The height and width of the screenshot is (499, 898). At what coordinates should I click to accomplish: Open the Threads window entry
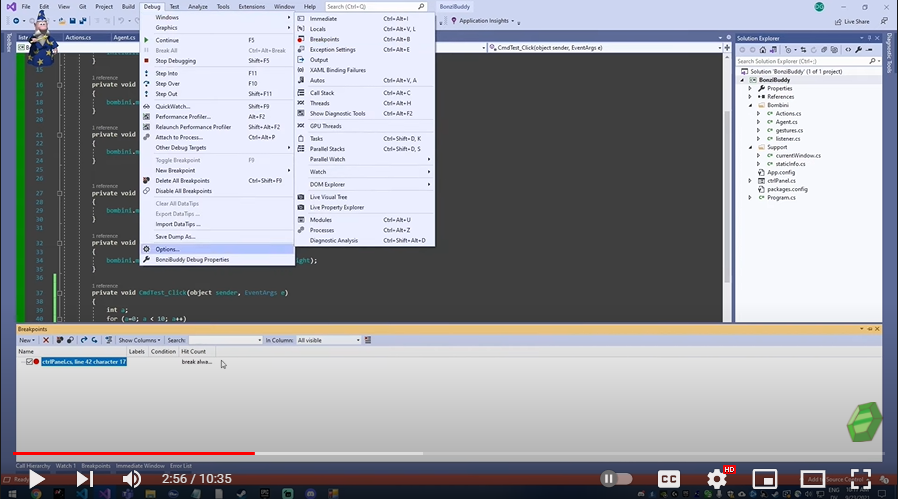(x=320, y=103)
